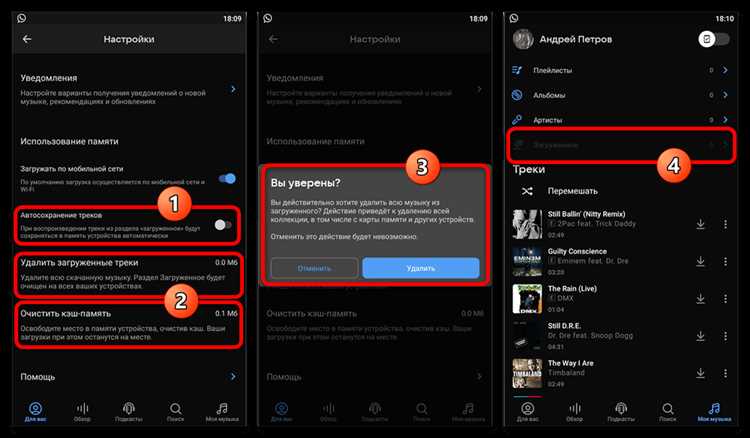The width and height of the screenshot is (750, 438).
Task: Toggle the switch beside Андрей Петров
Action: [x=714, y=39]
